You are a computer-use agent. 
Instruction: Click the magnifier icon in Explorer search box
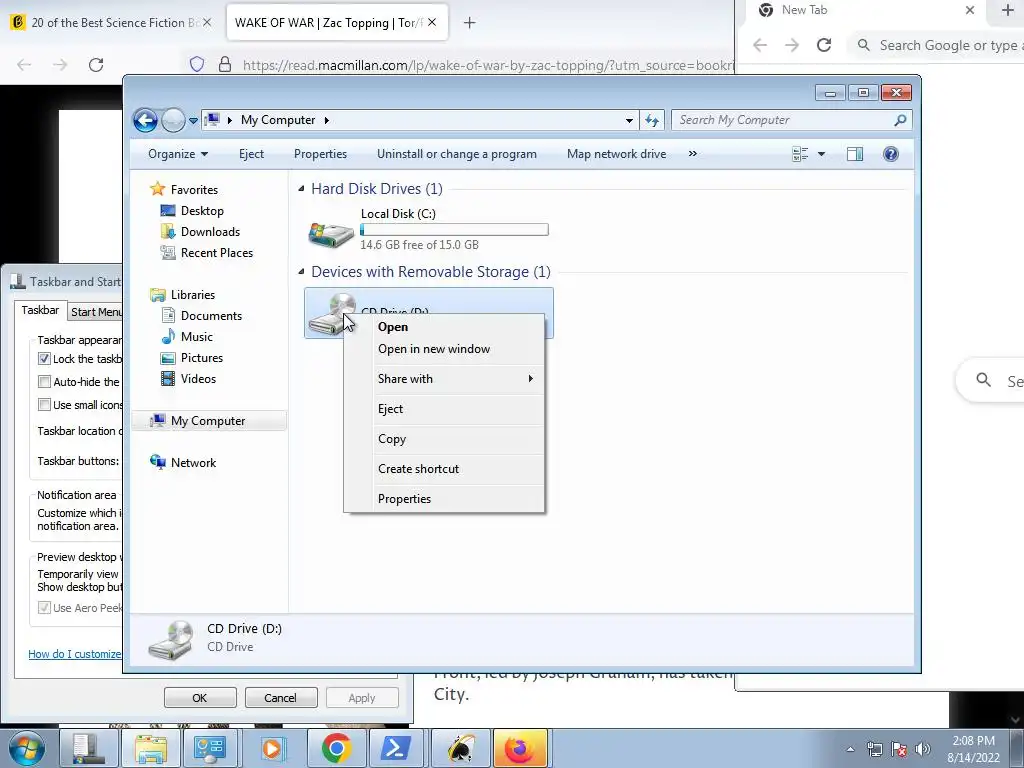pos(901,120)
